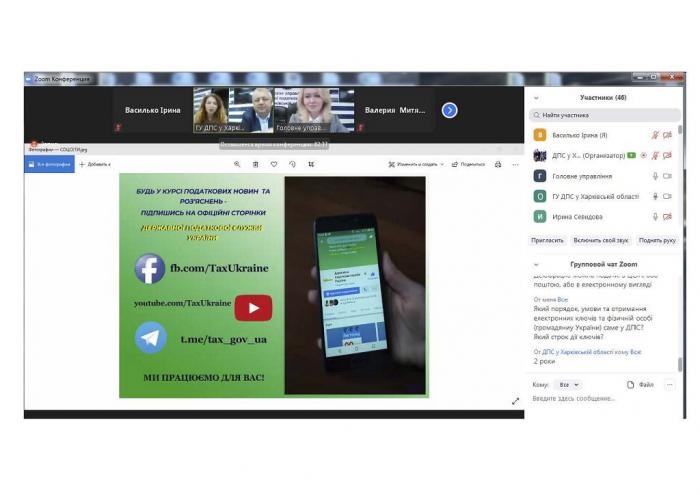Click the Найти участника search field
This screenshot has width=700, height=495.
[x=603, y=115]
